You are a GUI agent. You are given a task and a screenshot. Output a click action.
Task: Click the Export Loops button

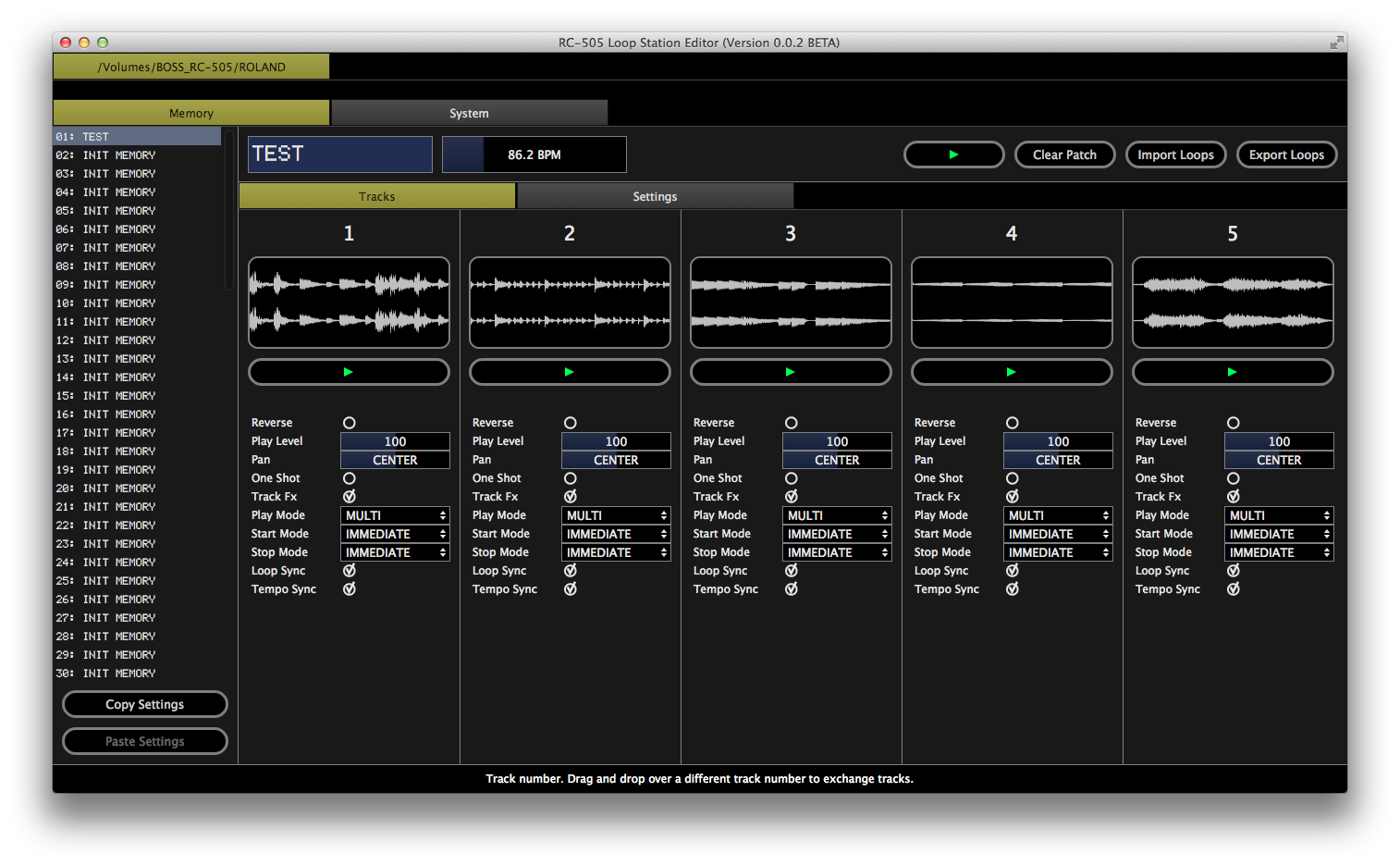coord(1286,155)
